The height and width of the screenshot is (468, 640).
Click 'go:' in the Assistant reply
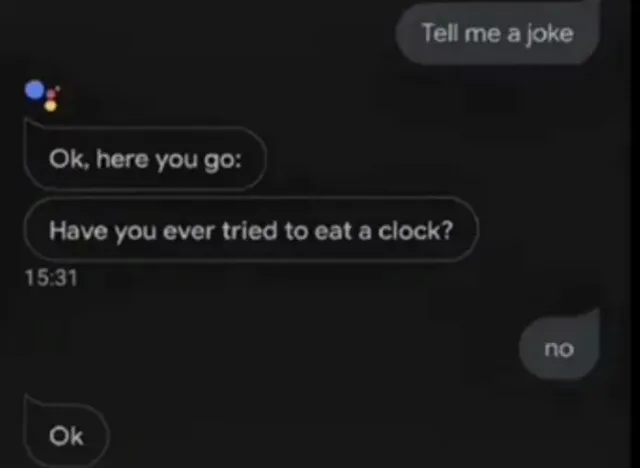coord(223,160)
